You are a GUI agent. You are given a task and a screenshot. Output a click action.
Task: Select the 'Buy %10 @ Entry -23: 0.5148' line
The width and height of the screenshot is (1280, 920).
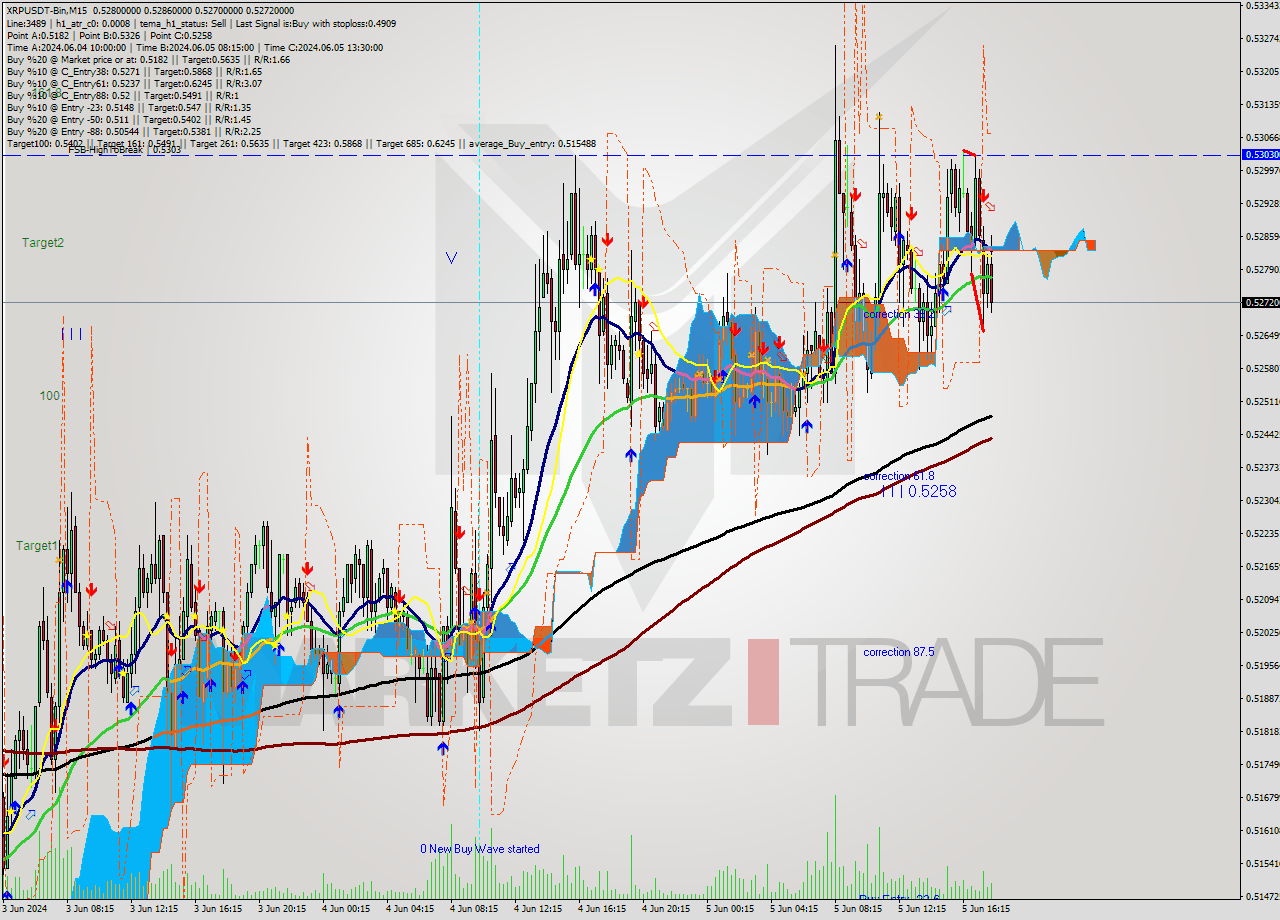(128, 107)
